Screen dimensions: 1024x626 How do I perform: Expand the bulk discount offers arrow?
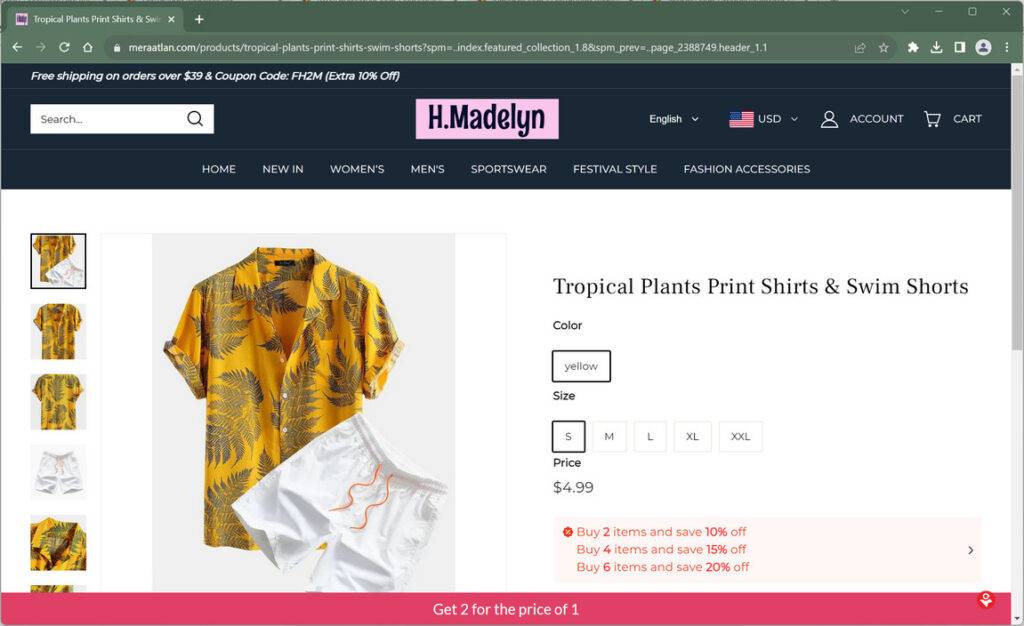coord(970,550)
